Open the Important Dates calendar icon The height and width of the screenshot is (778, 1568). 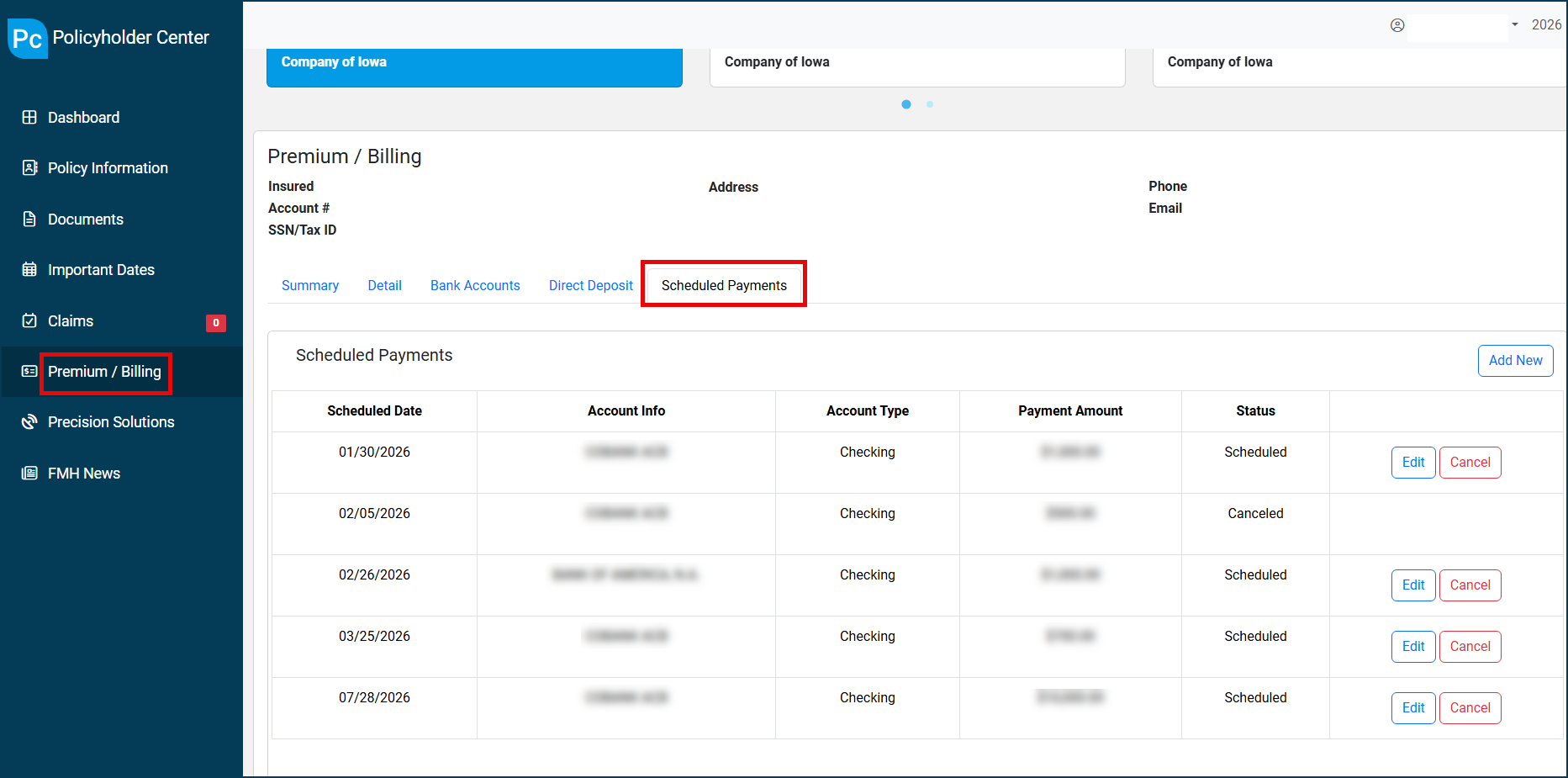[x=29, y=269]
